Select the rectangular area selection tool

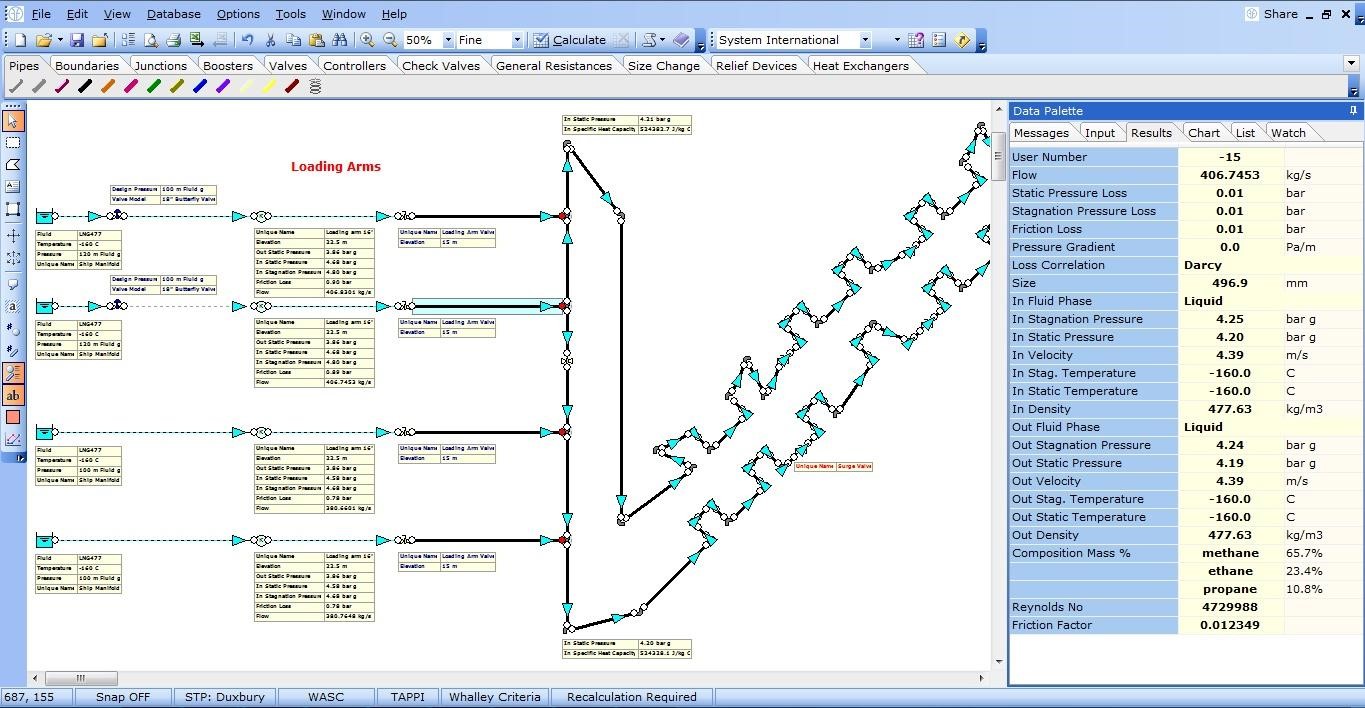[13, 143]
